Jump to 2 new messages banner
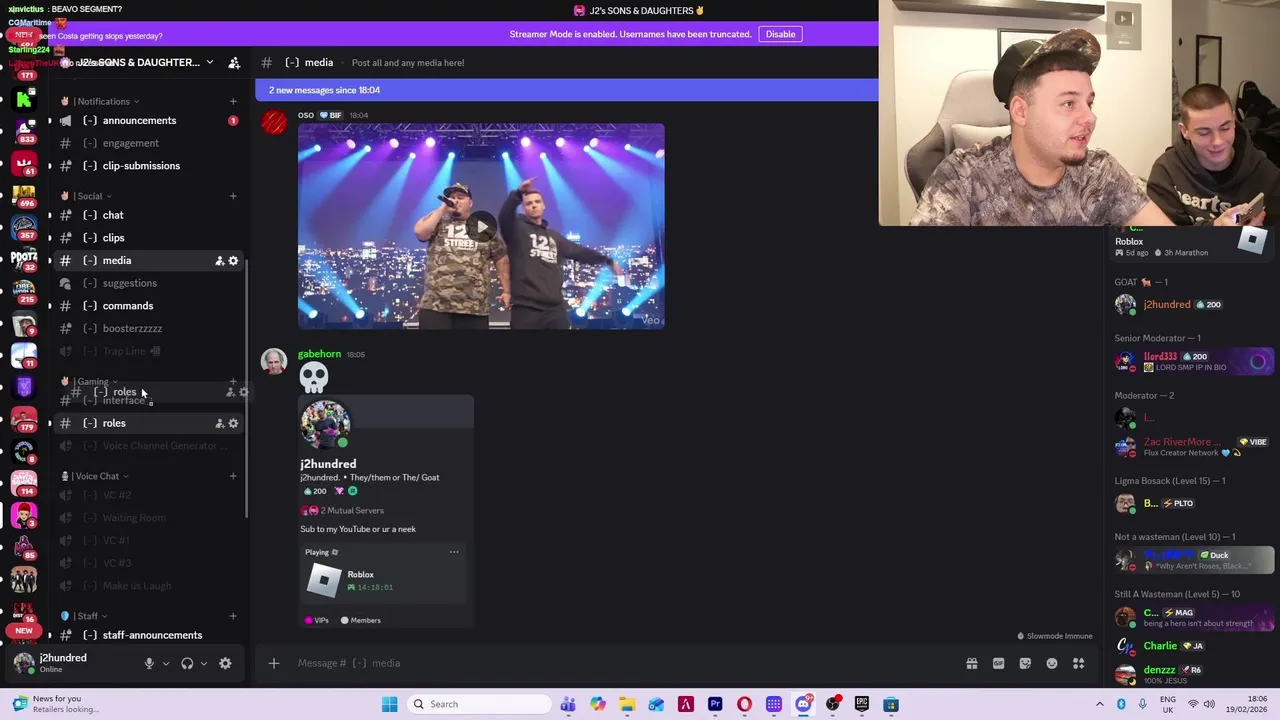1280x720 pixels. pyautogui.click(x=567, y=90)
